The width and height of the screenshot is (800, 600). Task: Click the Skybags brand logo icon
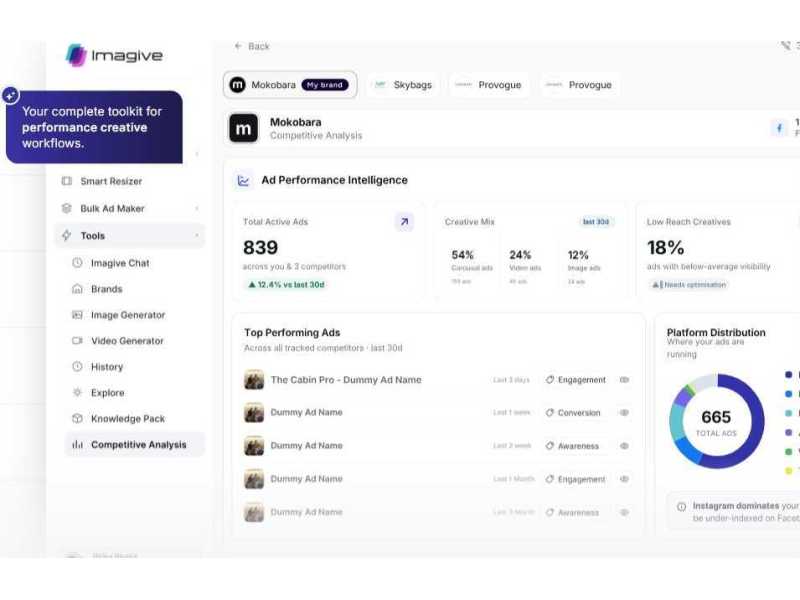pos(380,85)
